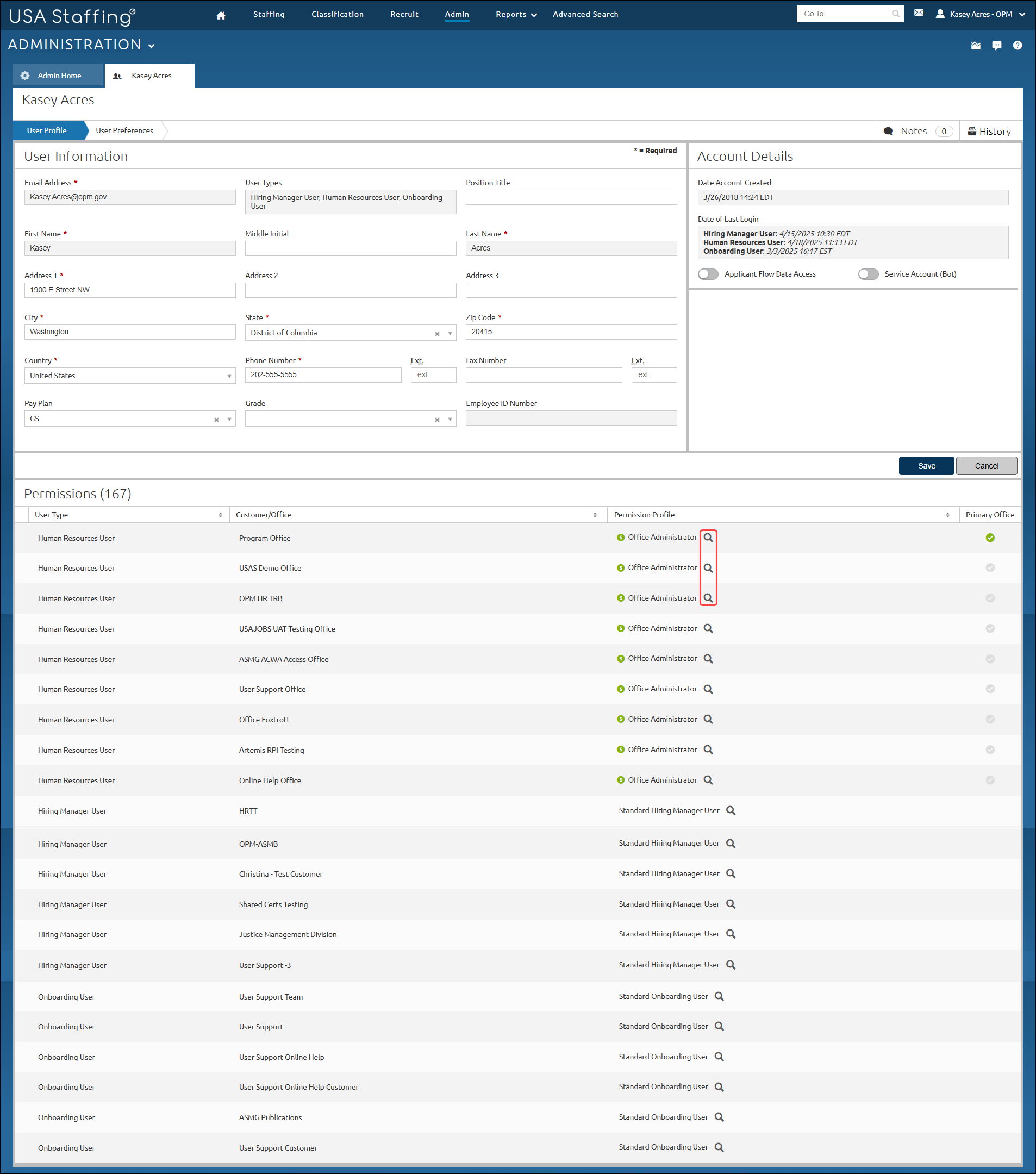Sort by User Type column

[x=220, y=515]
